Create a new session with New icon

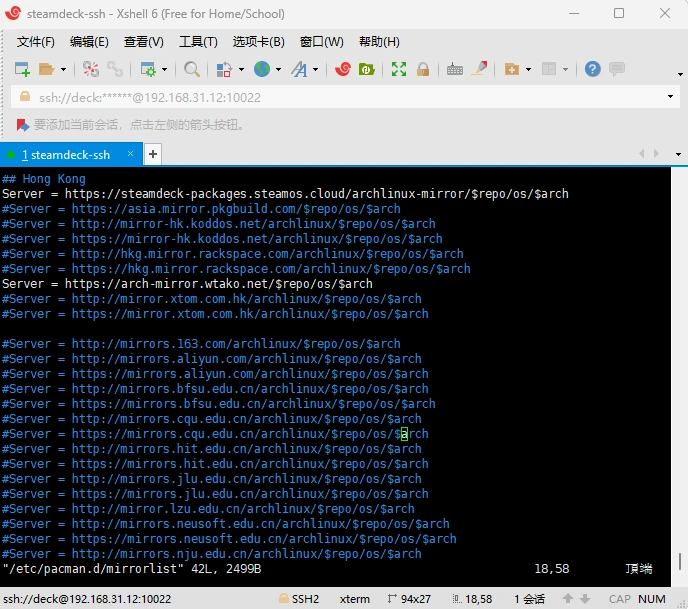tap(22, 69)
